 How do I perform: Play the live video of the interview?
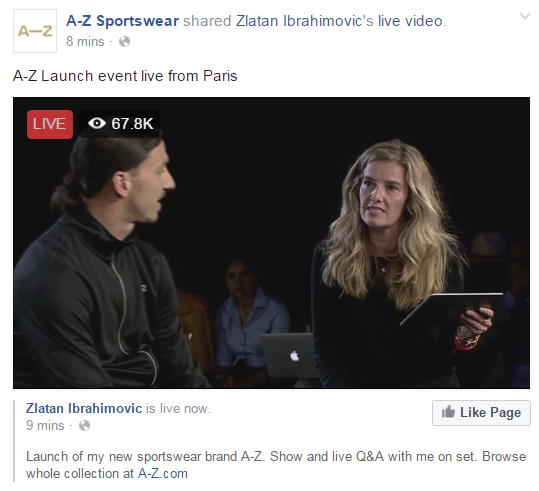click(x=271, y=243)
